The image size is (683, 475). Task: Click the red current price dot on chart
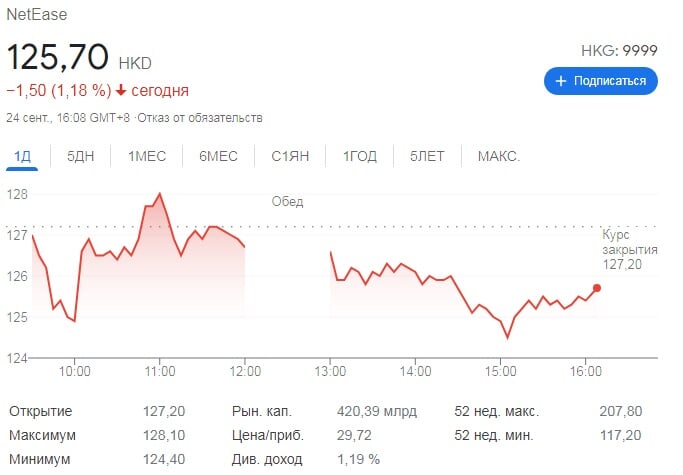click(x=597, y=288)
